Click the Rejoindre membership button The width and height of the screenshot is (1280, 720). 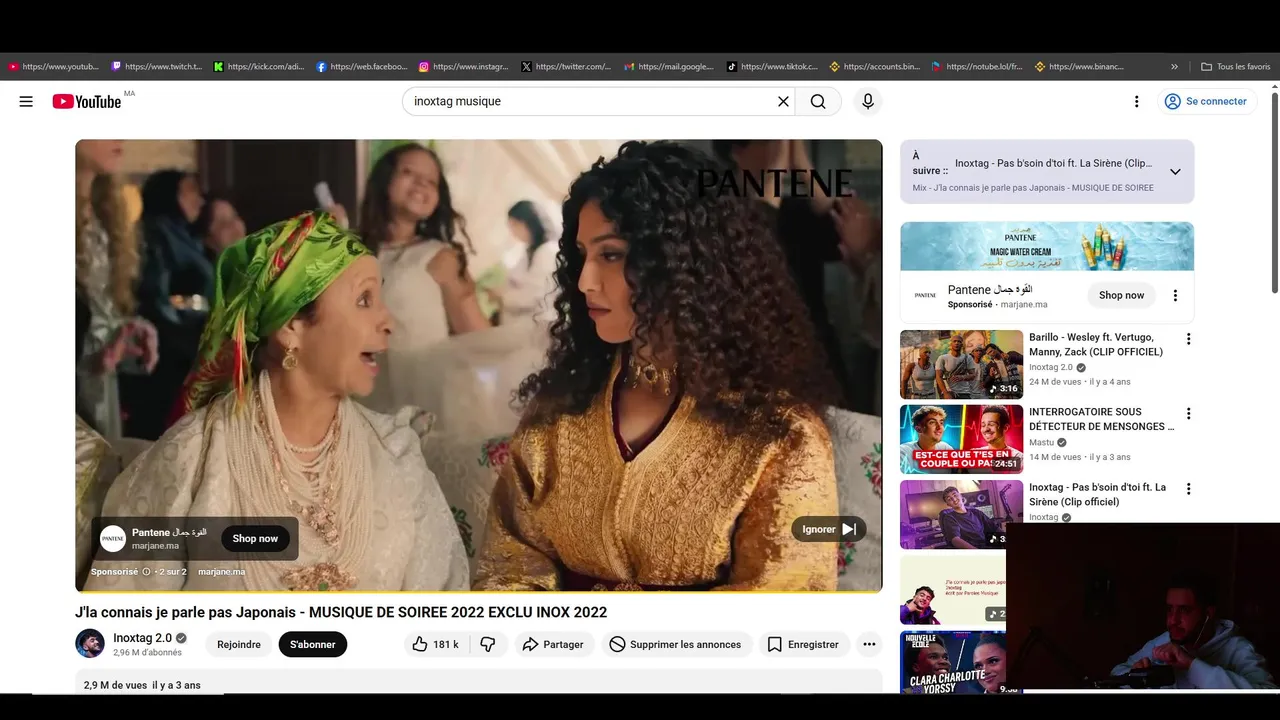coord(239,644)
